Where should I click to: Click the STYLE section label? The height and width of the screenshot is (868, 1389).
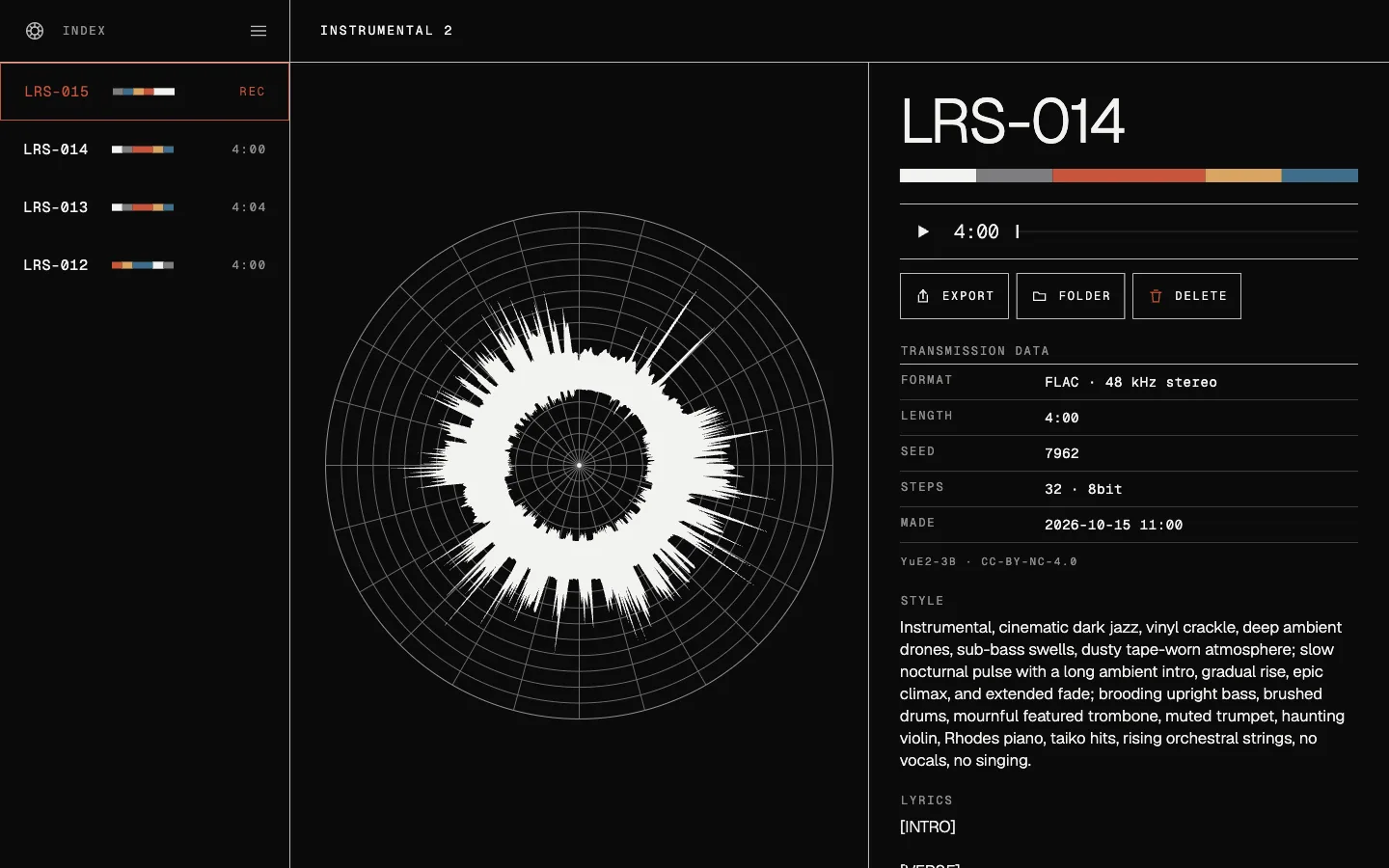point(922,601)
